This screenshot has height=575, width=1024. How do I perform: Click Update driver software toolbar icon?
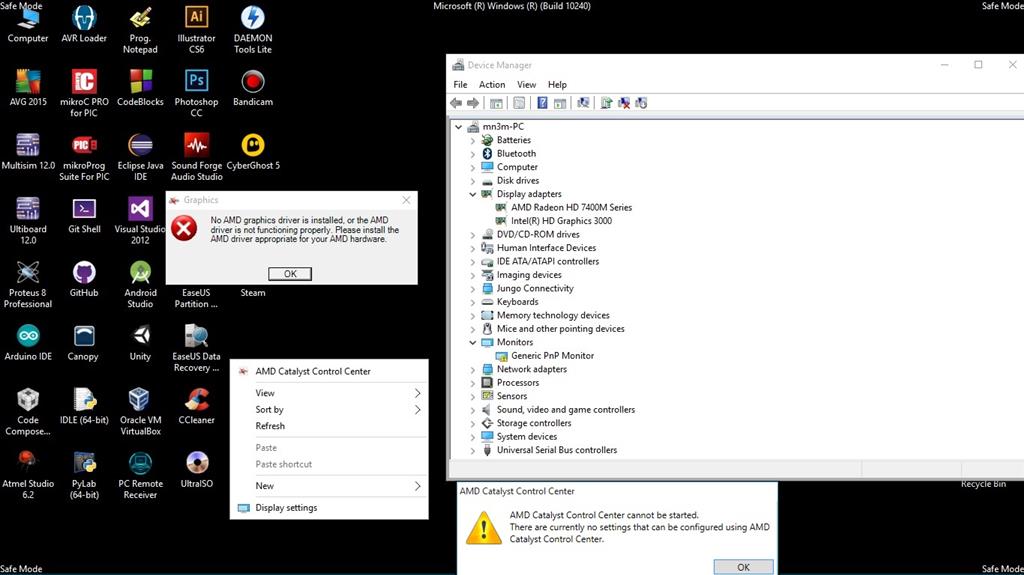606,103
